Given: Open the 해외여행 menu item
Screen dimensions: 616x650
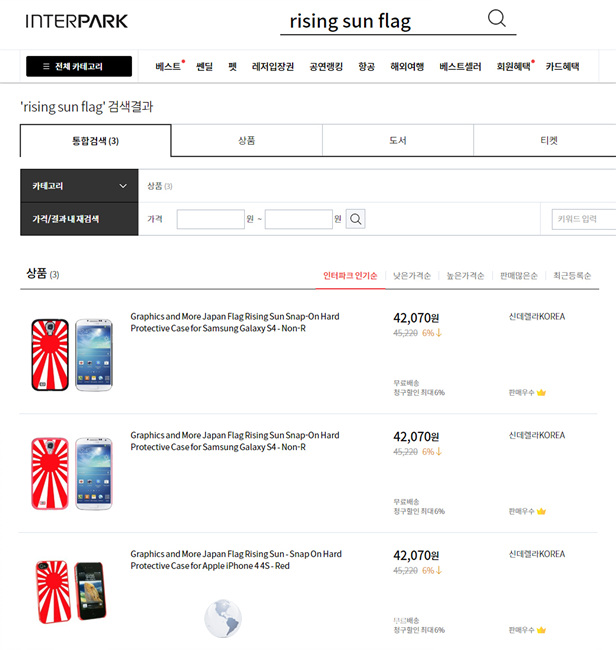Looking at the screenshot, I should pyautogui.click(x=407, y=66).
